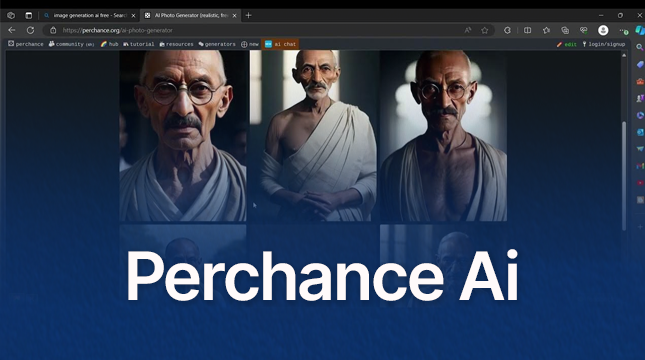Reload the page with the refresh icon
645x360 pixels.
tap(30, 30)
